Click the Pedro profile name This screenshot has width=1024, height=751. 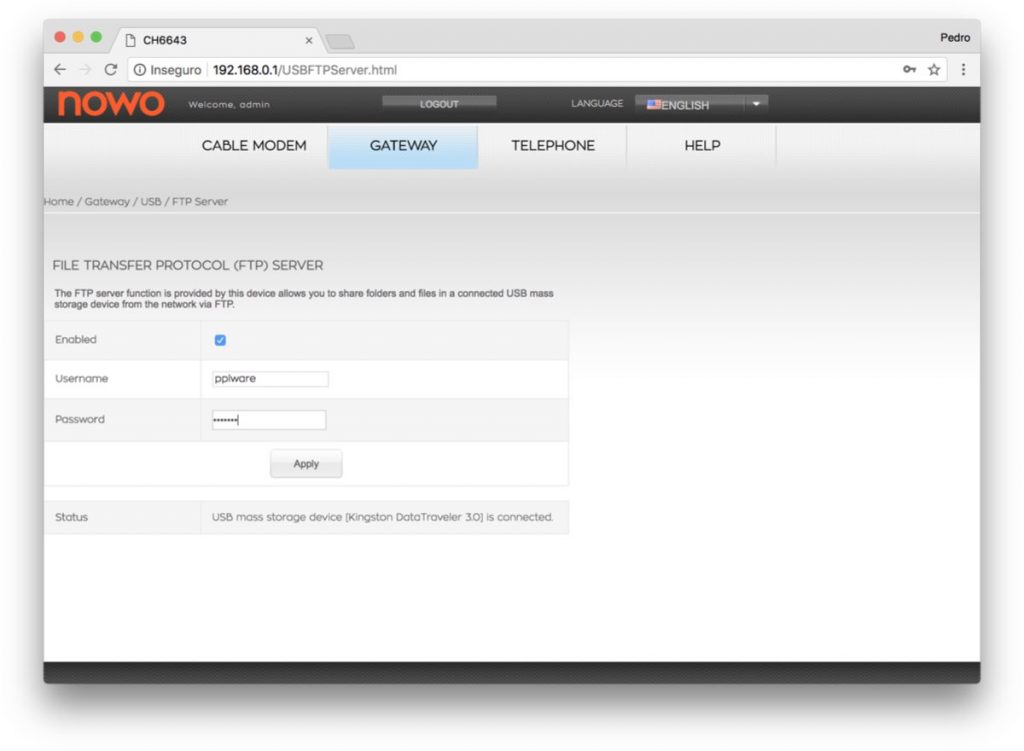955,37
